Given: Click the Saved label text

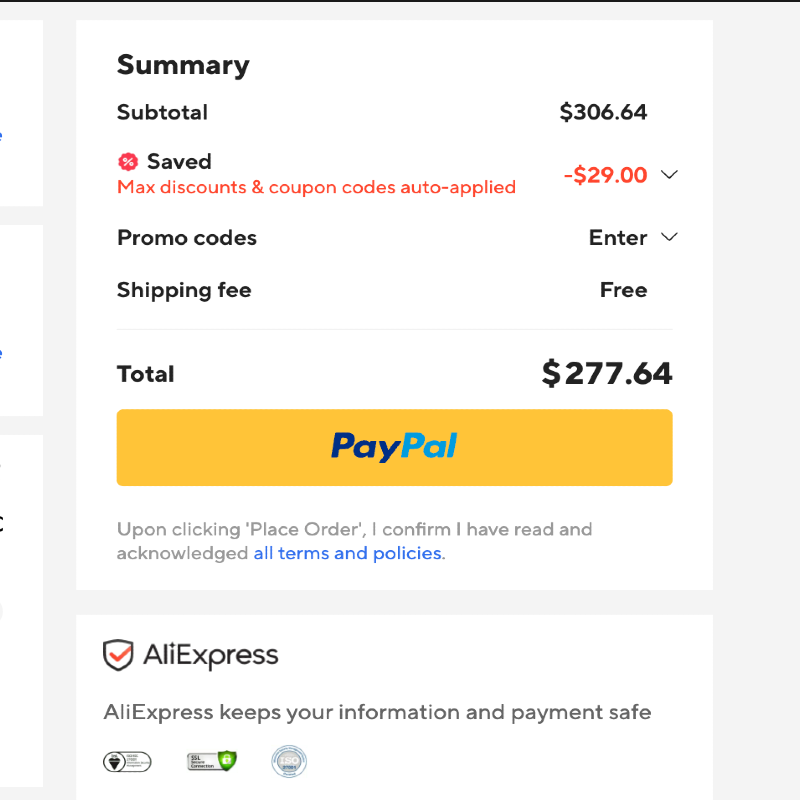Looking at the screenshot, I should pos(179,162).
